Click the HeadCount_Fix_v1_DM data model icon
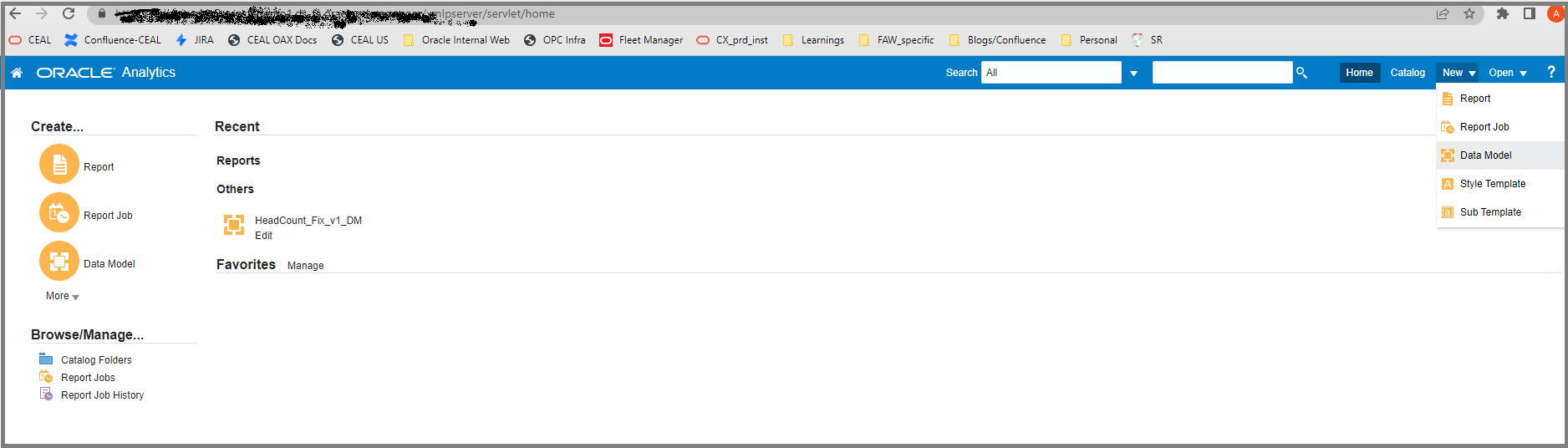This screenshot has height=448, width=1568. 234,225
